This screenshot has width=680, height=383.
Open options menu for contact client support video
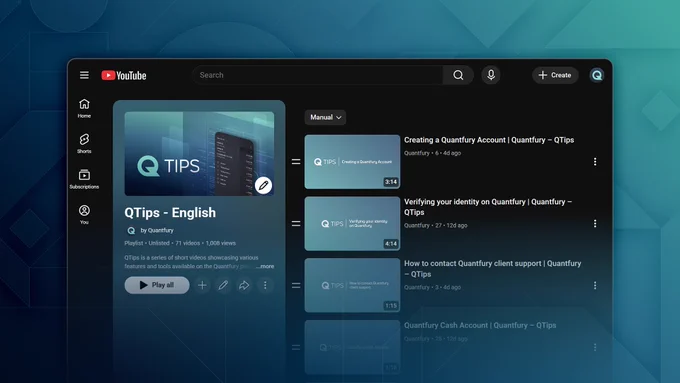[595, 285]
